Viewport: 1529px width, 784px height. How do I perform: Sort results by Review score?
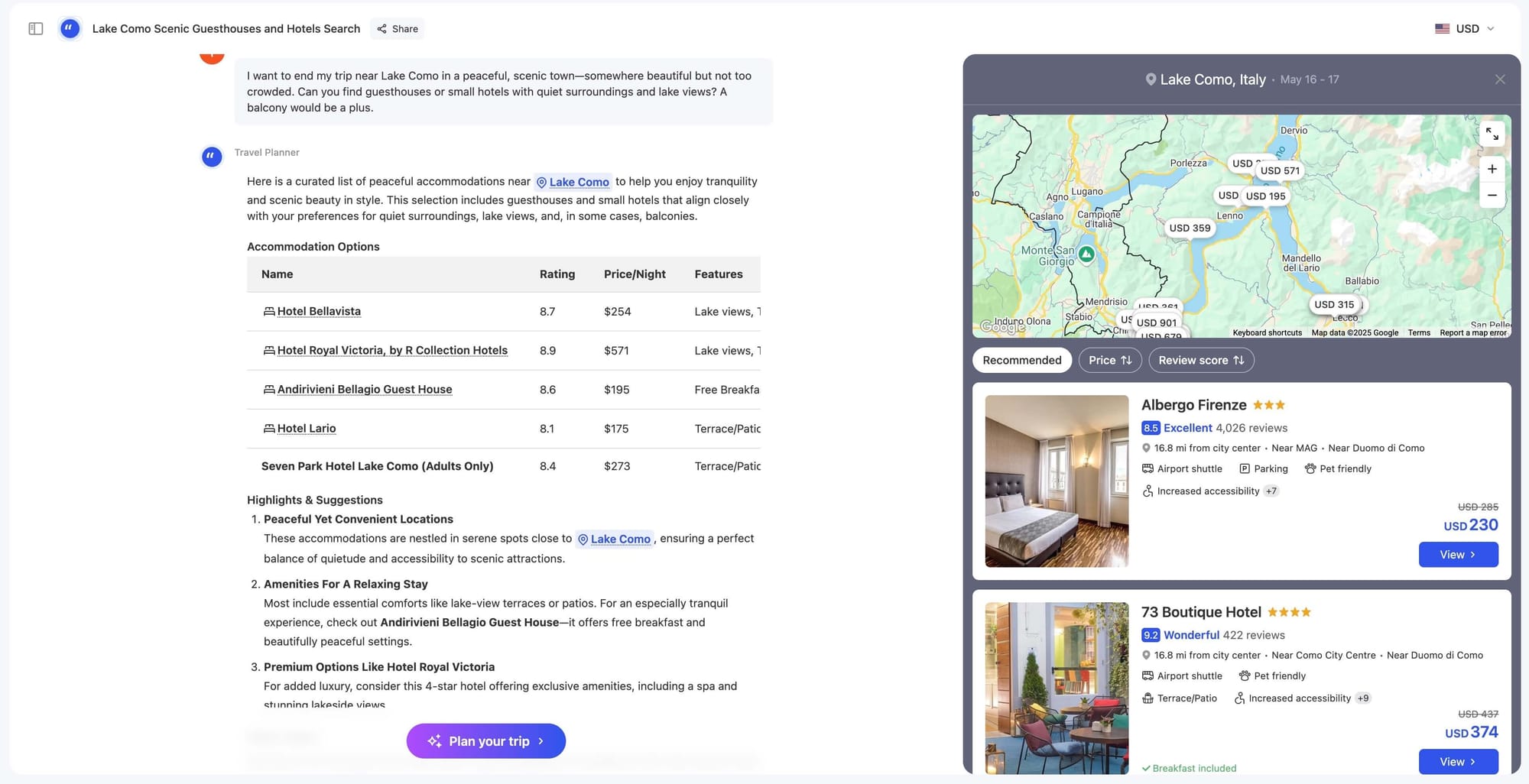tap(1200, 360)
